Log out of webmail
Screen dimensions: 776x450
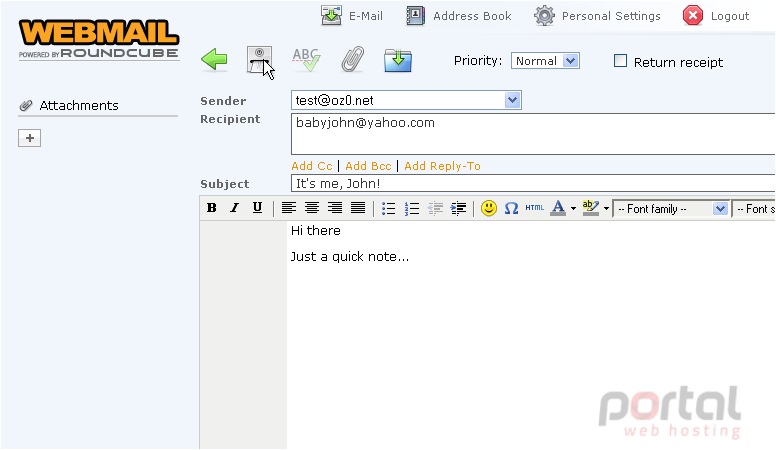tap(716, 16)
